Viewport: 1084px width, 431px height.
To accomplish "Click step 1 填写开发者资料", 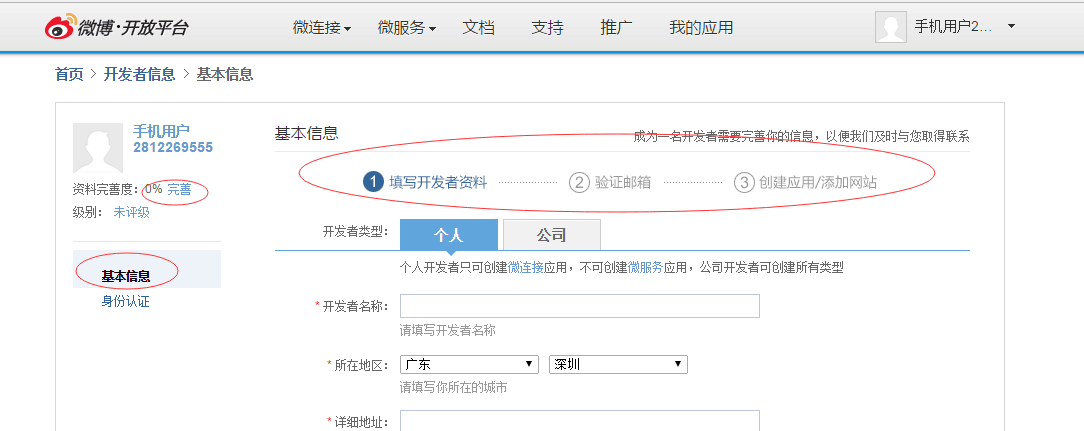I will pos(425,183).
